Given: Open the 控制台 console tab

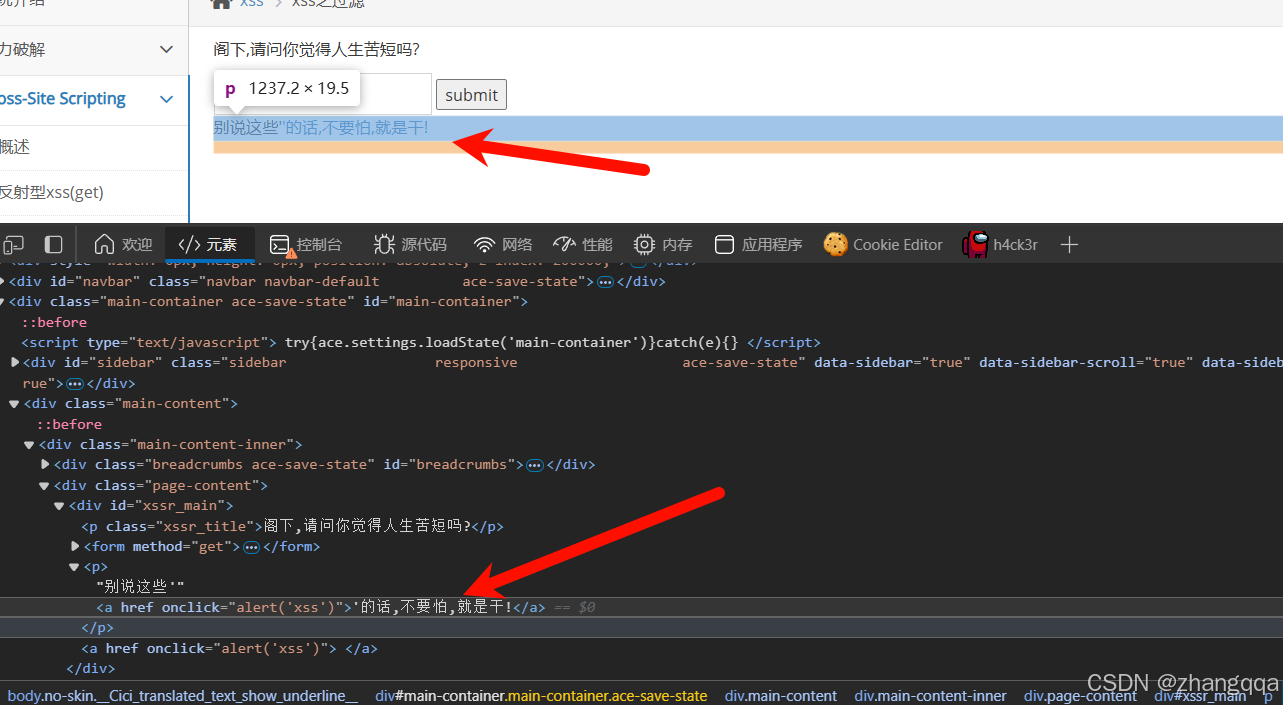Looking at the screenshot, I should click(x=306, y=245).
